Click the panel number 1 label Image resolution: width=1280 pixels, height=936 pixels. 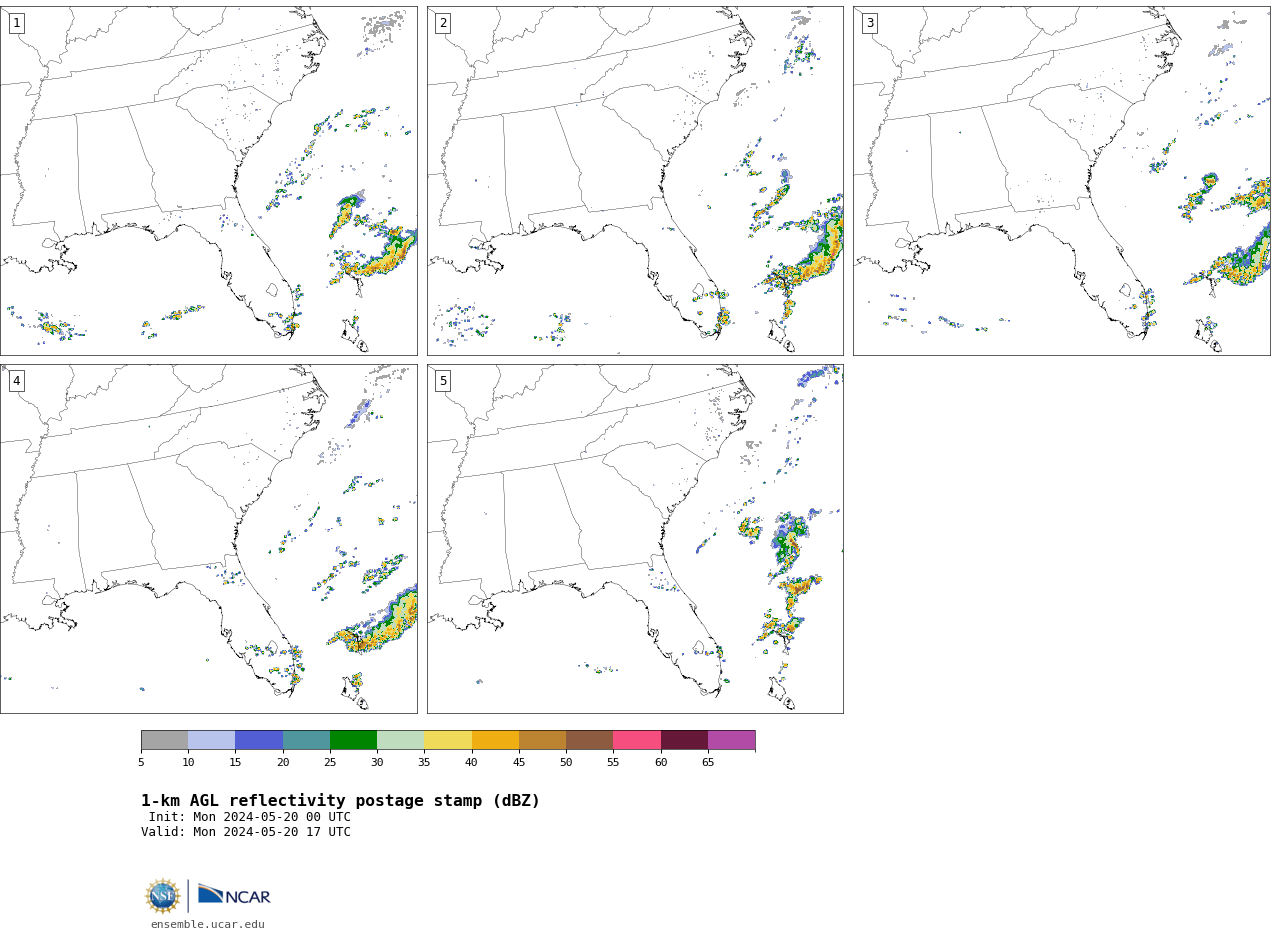[x=16, y=23]
